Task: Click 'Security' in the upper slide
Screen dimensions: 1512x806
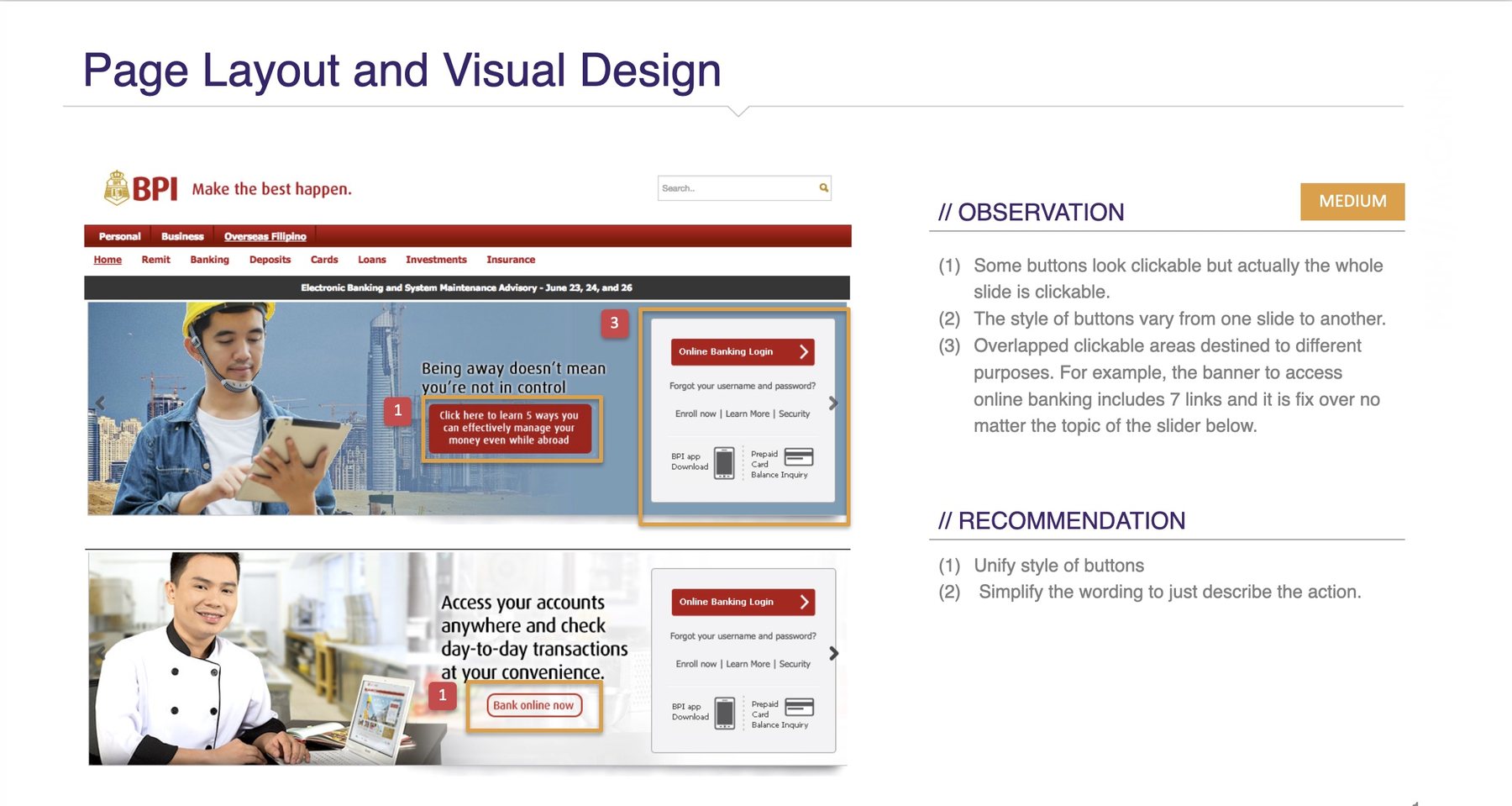Action: point(794,414)
